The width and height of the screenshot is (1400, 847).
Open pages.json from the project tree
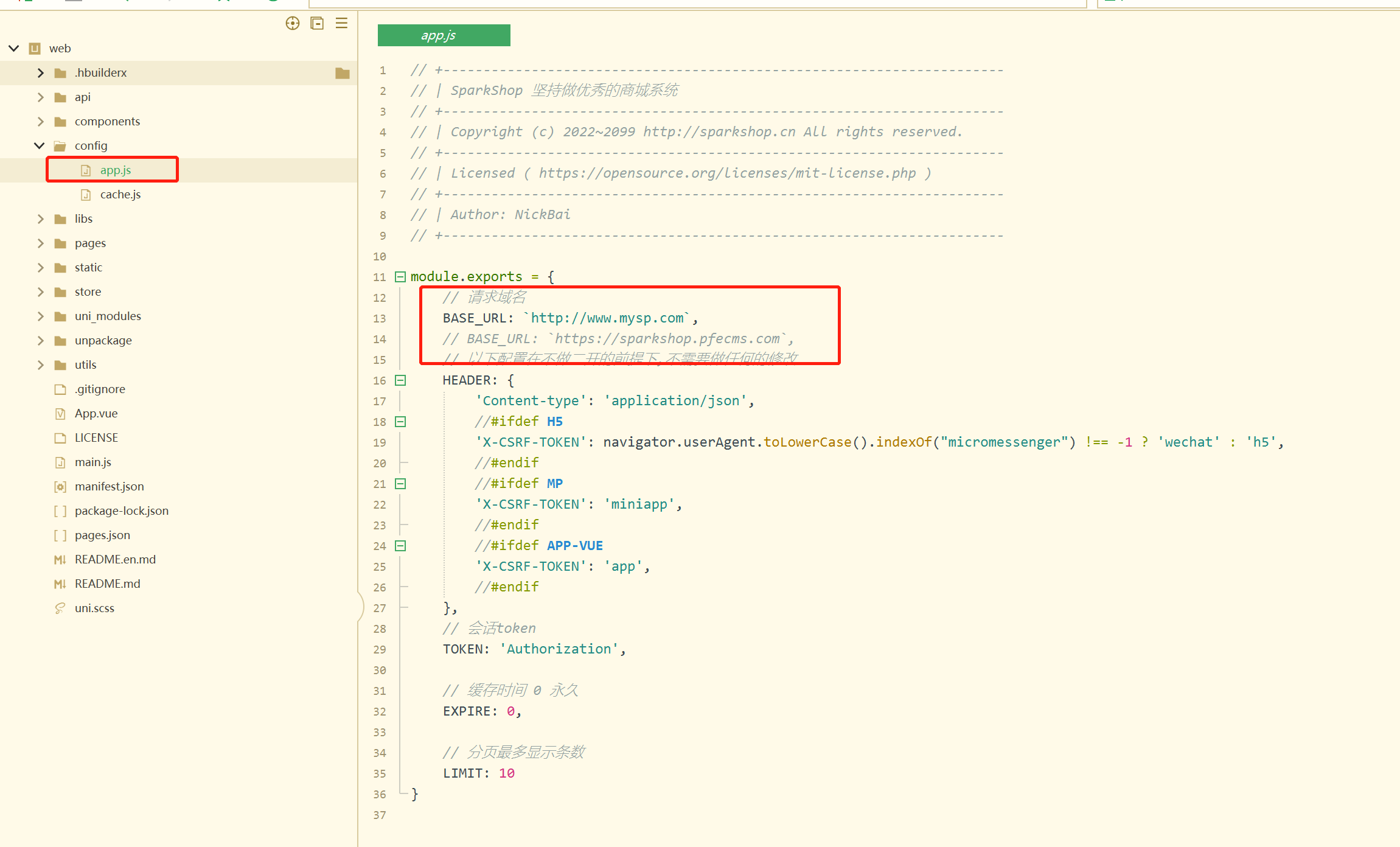coord(102,535)
